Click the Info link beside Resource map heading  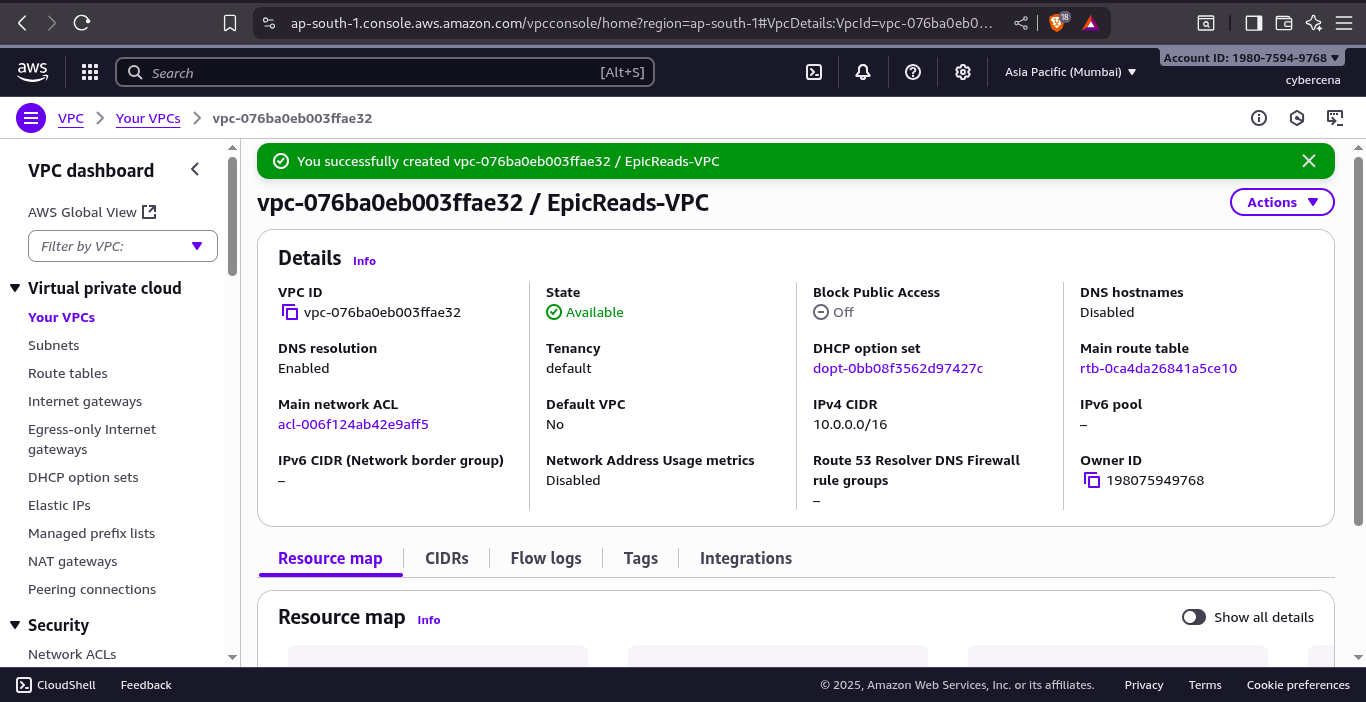pyautogui.click(x=429, y=620)
